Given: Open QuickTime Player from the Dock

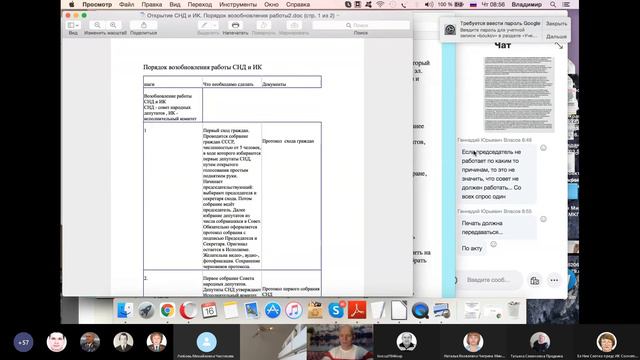Looking at the screenshot, I should [x=420, y=311].
